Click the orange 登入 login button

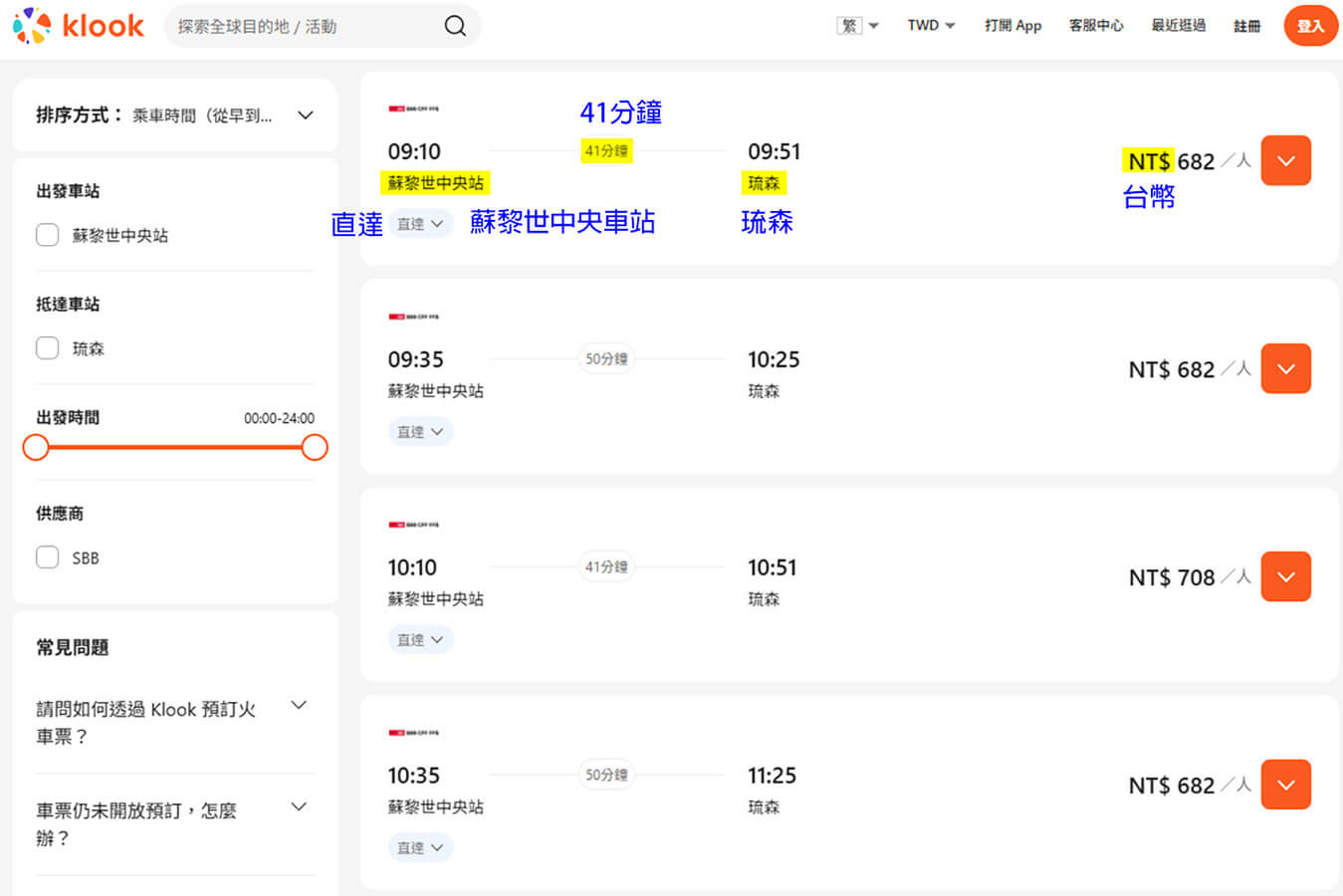pyautogui.click(x=1310, y=26)
